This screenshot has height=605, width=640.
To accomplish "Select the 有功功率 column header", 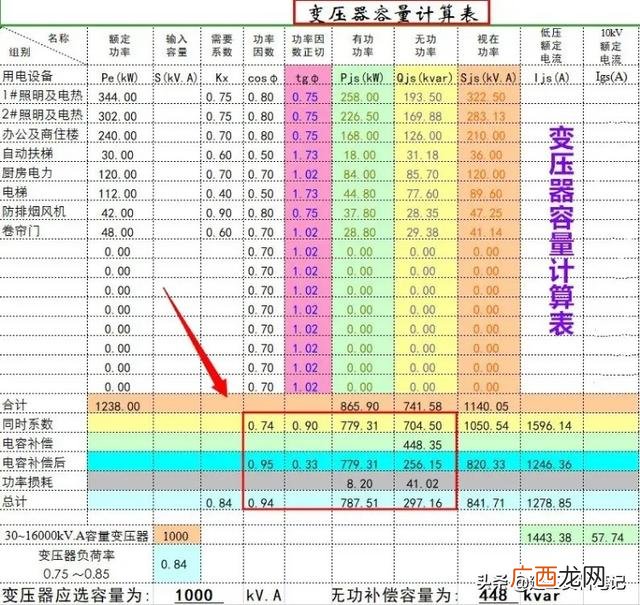I will (x=363, y=45).
